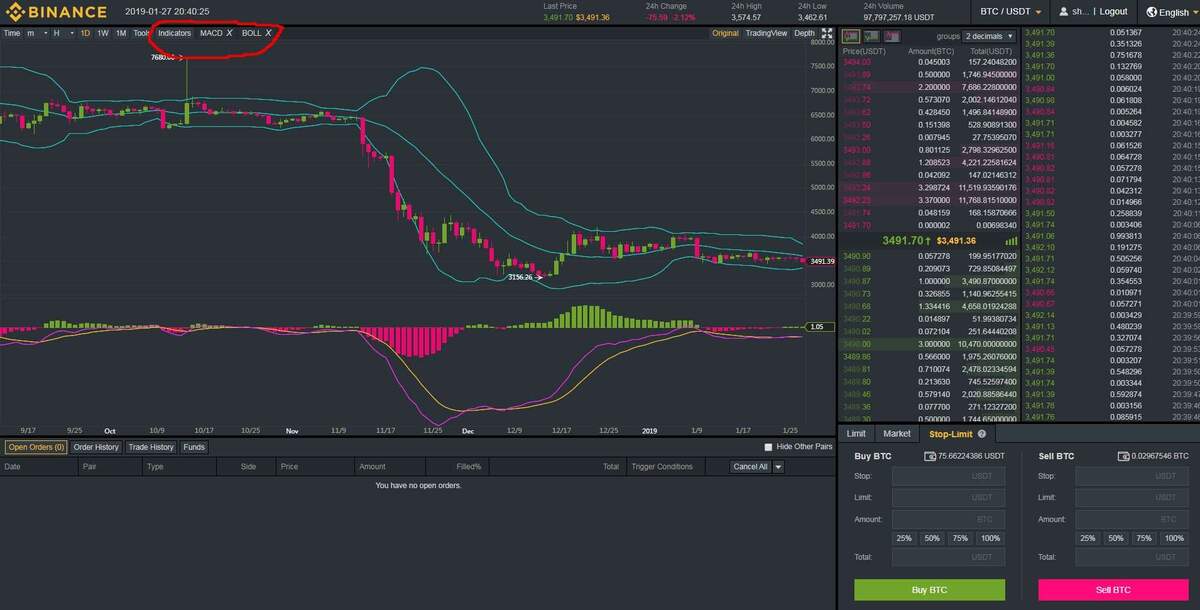Show combined buy and sell order book
This screenshot has width=1200, height=610.
coord(851,36)
